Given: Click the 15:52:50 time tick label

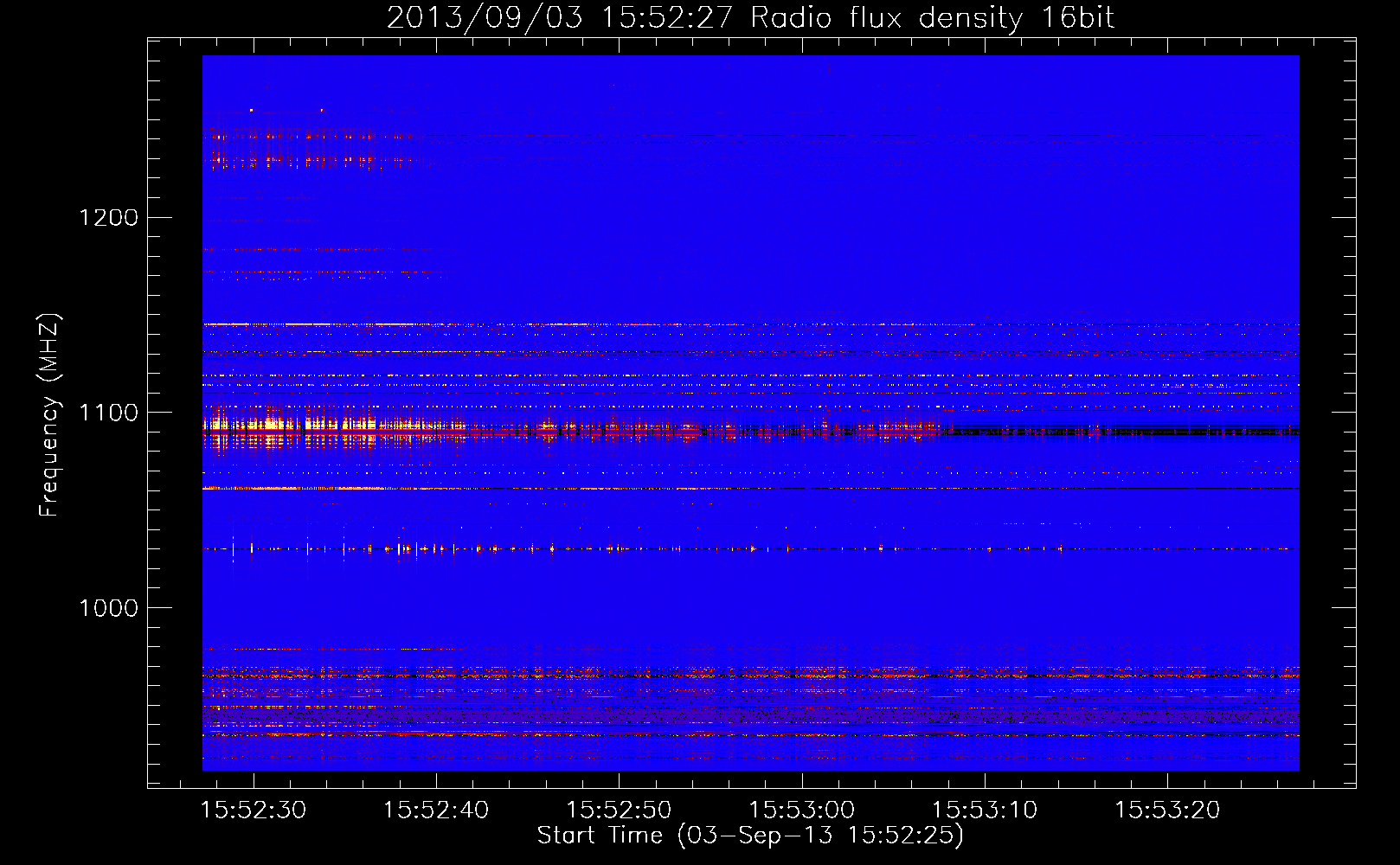Looking at the screenshot, I should [619, 811].
